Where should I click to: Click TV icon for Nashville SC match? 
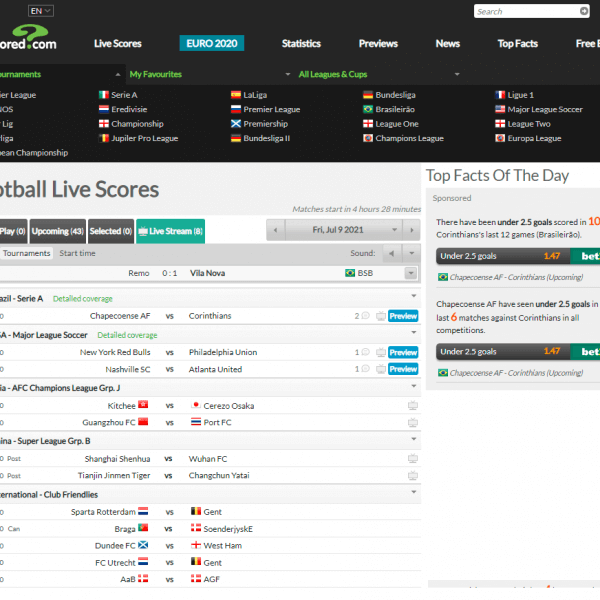coord(381,369)
